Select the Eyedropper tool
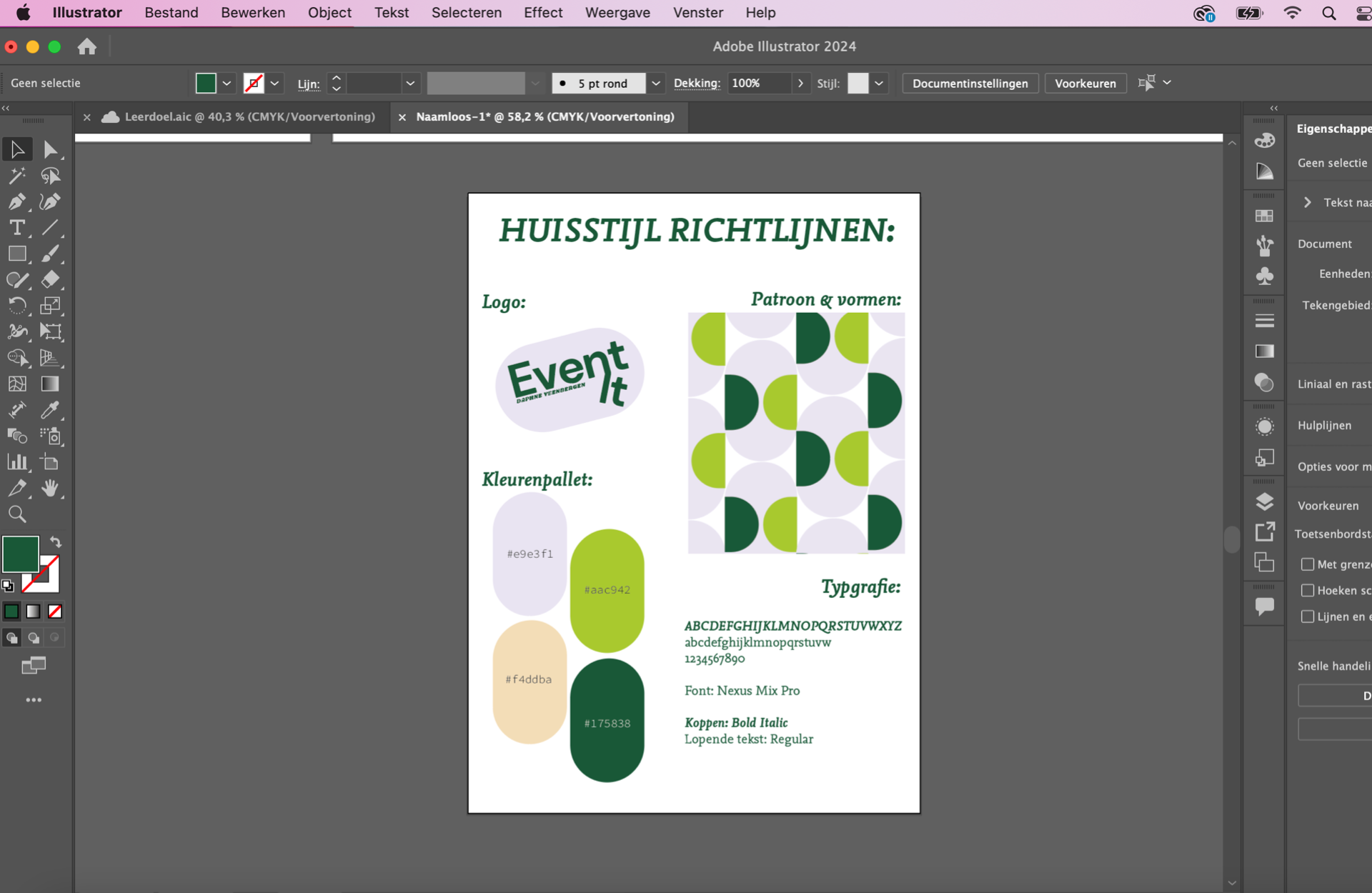The height and width of the screenshot is (893, 1372). (x=50, y=410)
